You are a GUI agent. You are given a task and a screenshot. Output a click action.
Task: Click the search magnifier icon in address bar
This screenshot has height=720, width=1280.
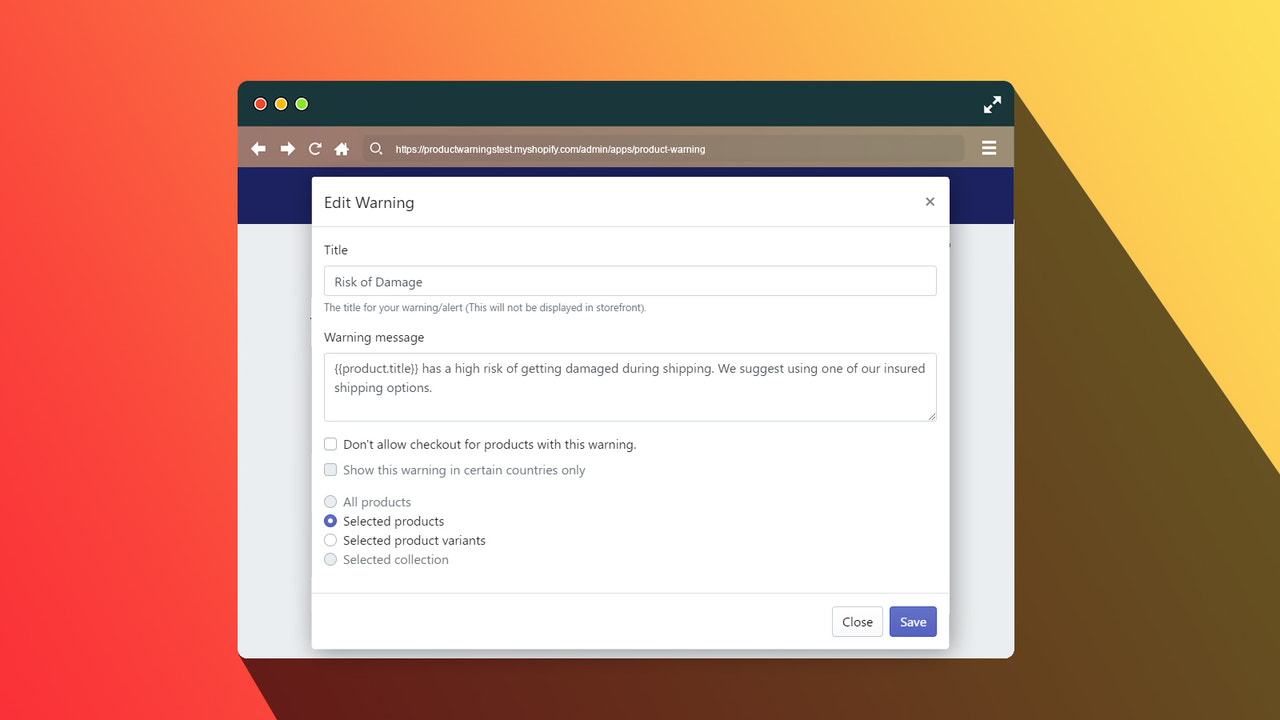point(376,148)
